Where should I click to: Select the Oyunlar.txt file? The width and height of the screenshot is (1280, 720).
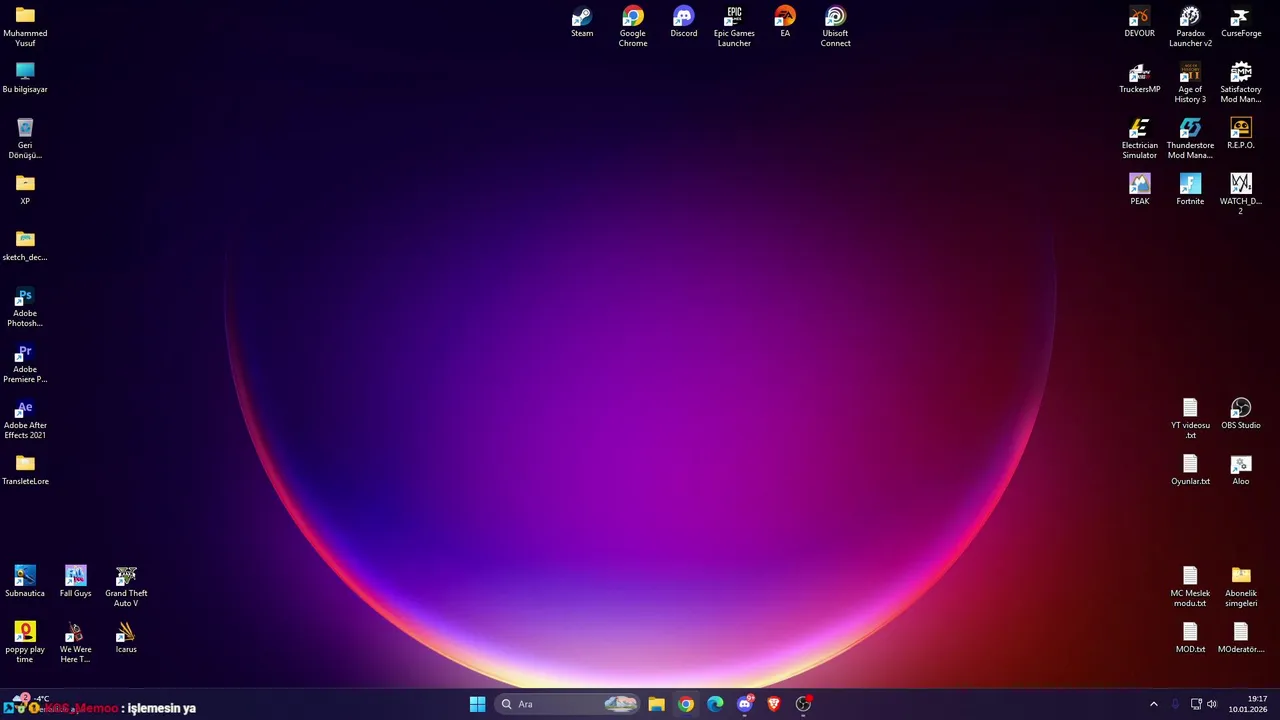1190,470
